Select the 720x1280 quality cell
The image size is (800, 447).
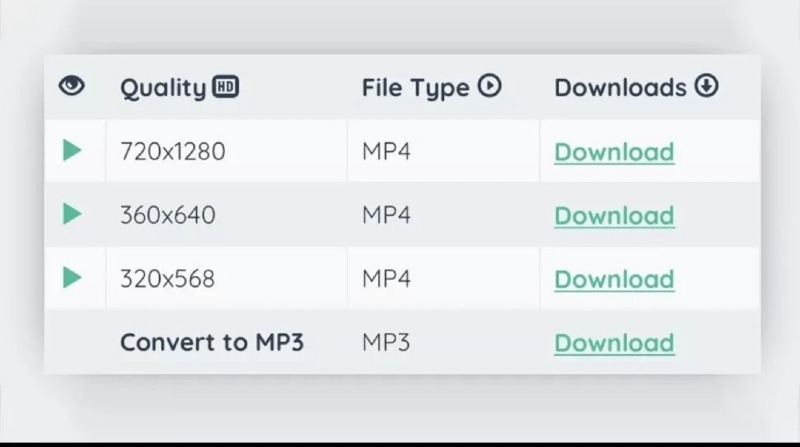point(227,151)
